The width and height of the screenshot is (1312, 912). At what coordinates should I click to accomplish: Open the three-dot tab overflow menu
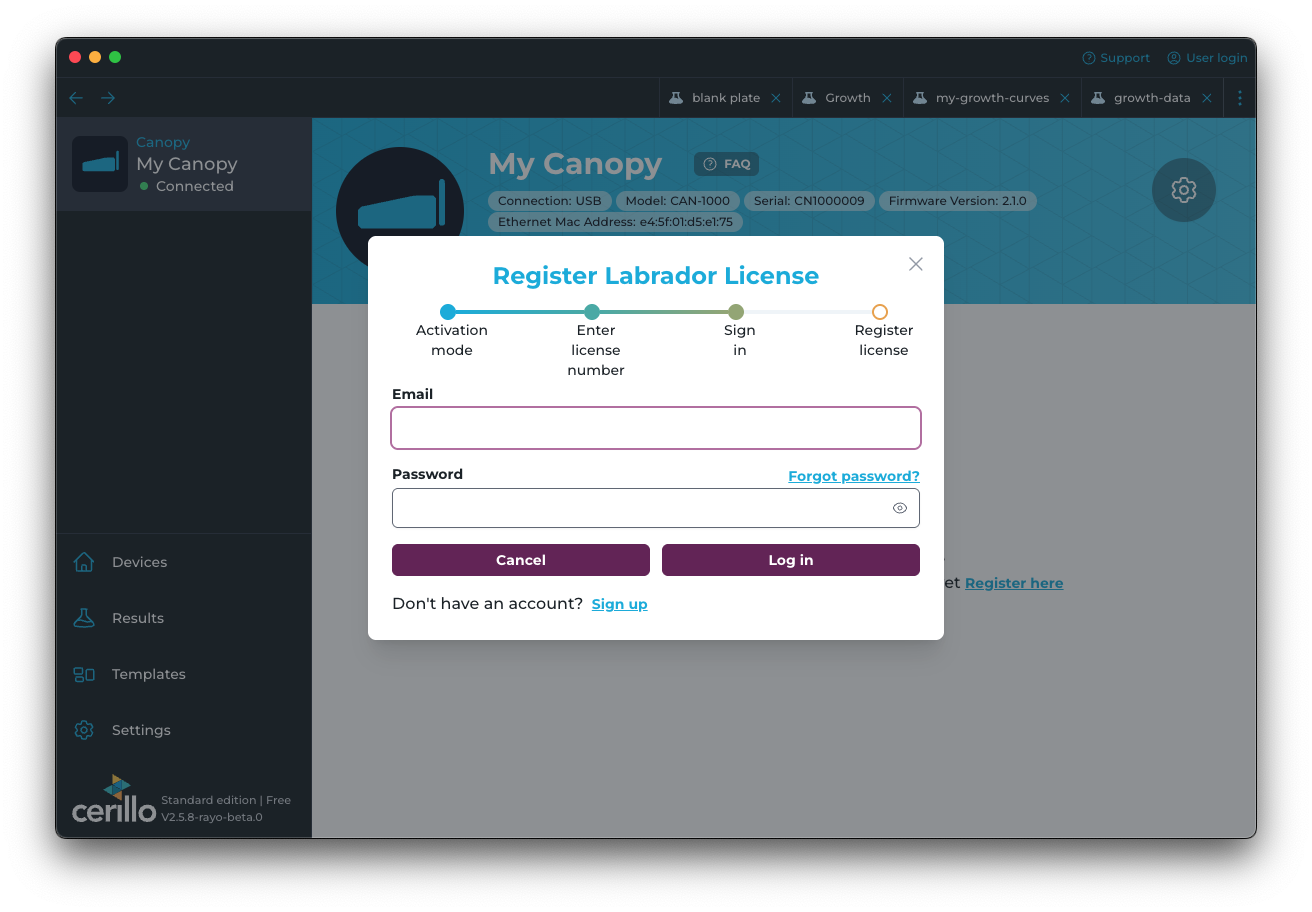coord(1240,98)
